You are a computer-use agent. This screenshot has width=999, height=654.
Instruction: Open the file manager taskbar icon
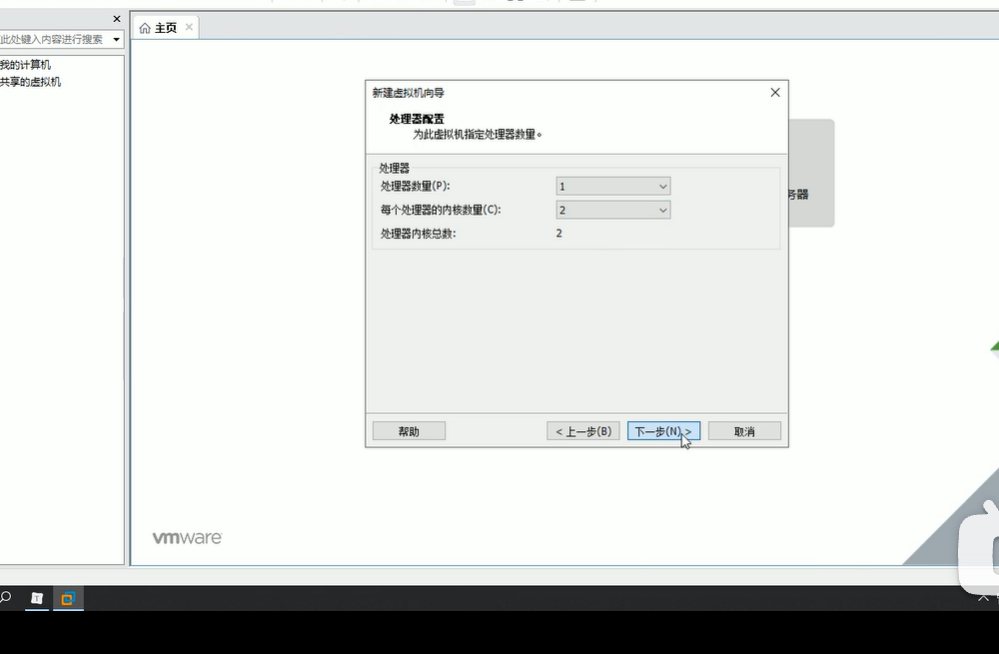tap(37, 598)
